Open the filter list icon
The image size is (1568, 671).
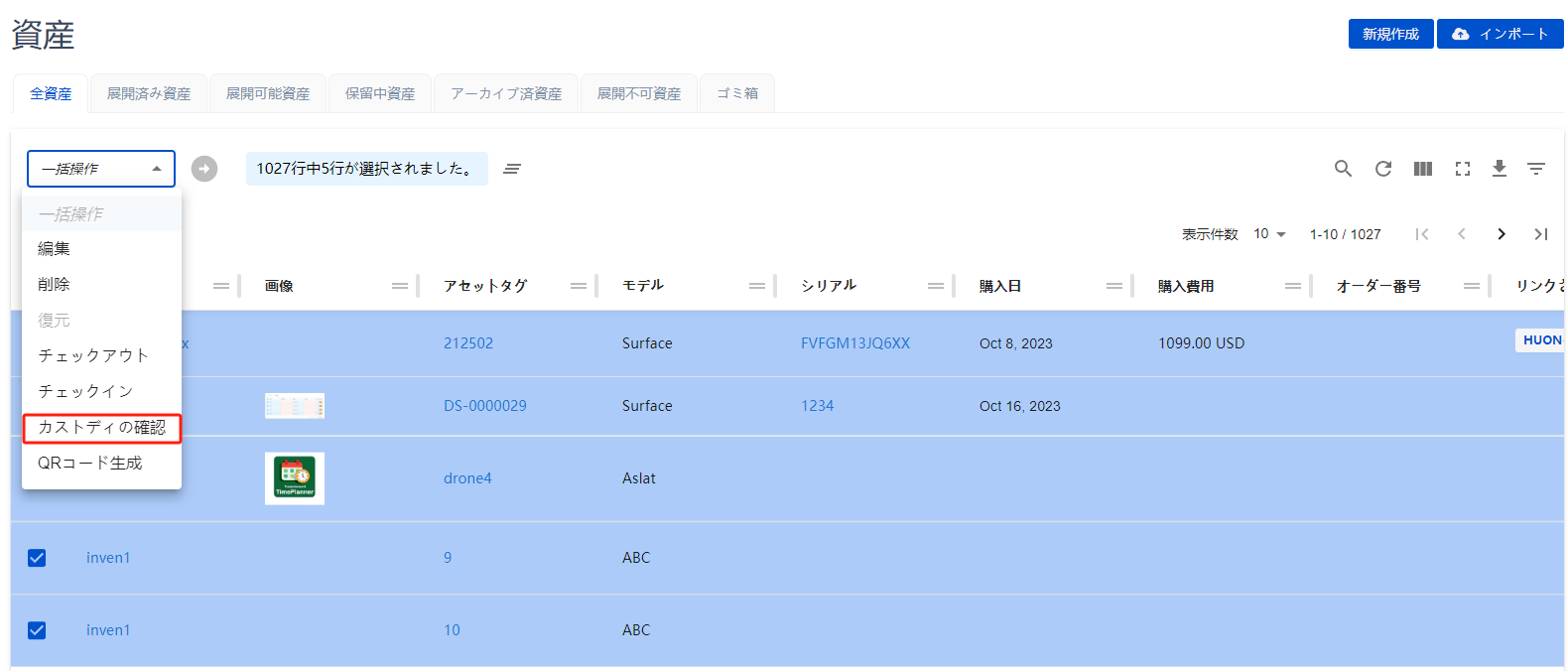pyautogui.click(x=1535, y=169)
